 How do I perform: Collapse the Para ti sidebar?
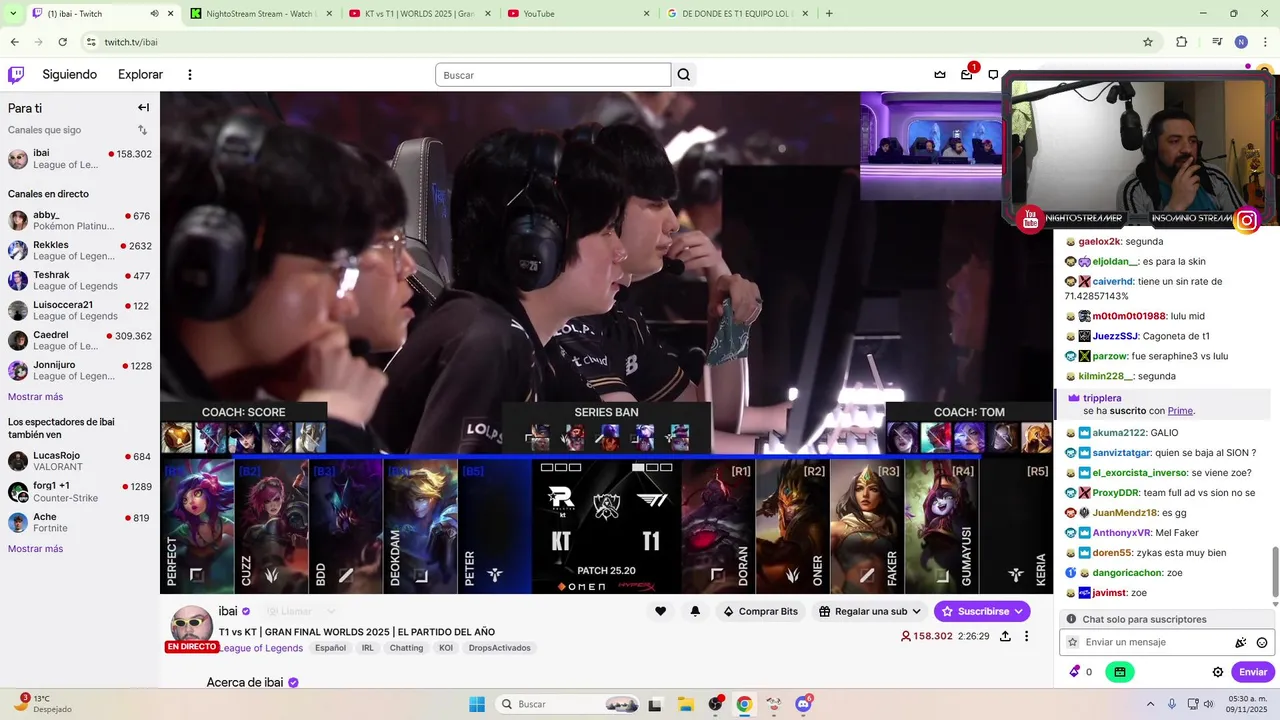point(143,108)
